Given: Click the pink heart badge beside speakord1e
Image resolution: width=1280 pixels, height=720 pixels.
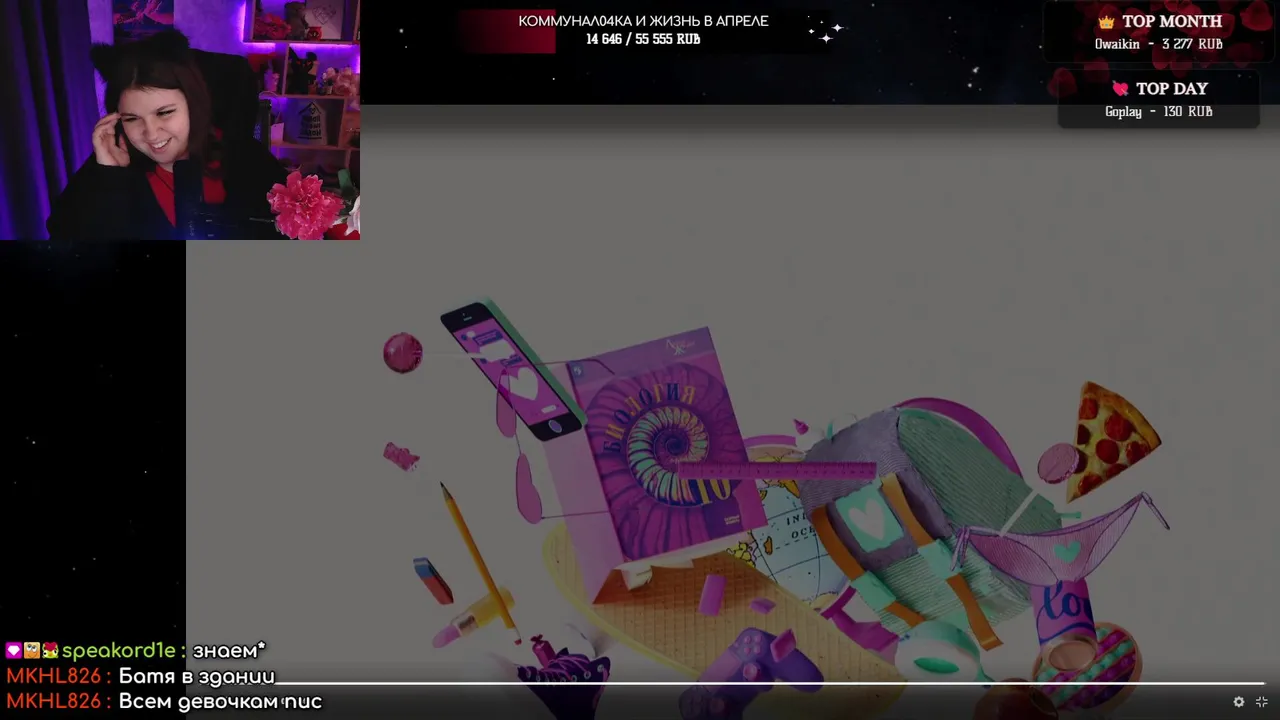Looking at the screenshot, I should click(x=13, y=651).
